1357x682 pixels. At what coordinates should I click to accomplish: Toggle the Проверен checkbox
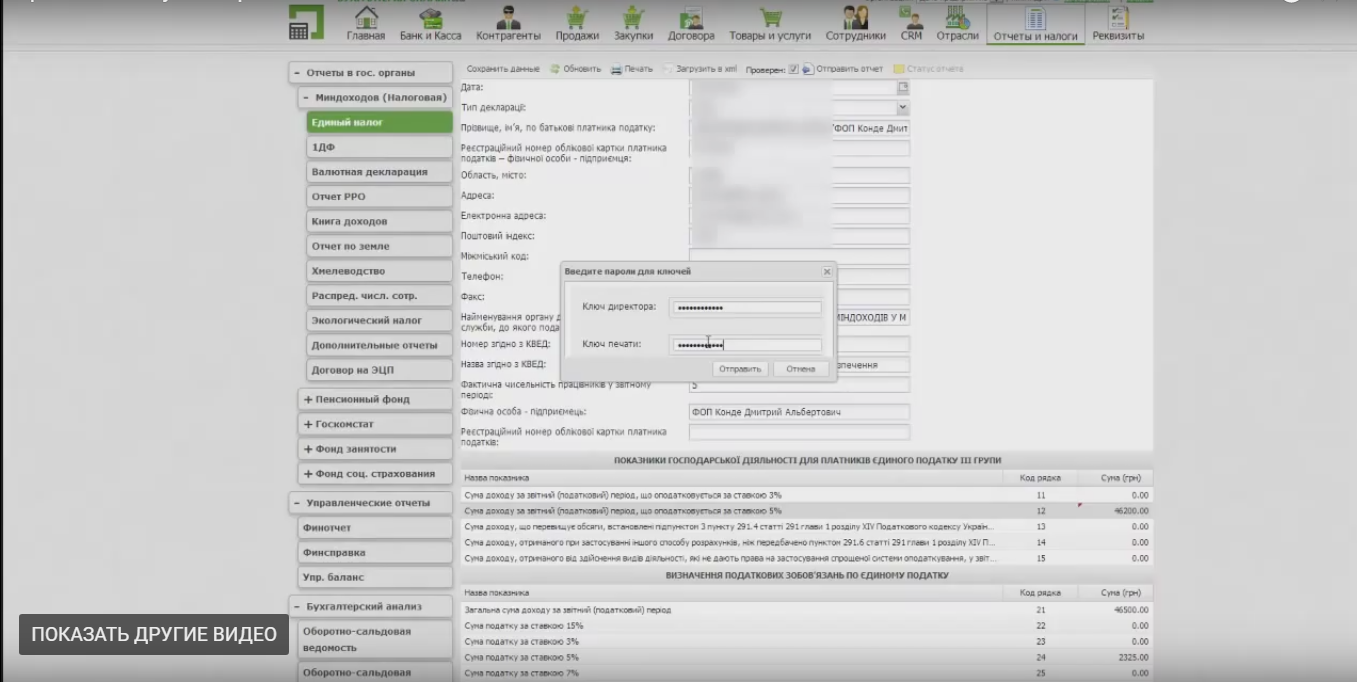793,69
